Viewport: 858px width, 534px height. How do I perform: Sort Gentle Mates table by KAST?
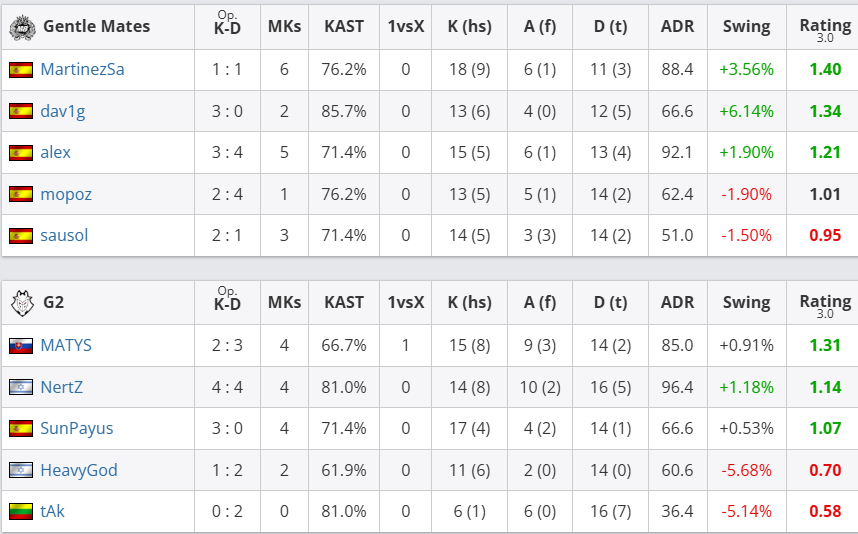tap(344, 28)
